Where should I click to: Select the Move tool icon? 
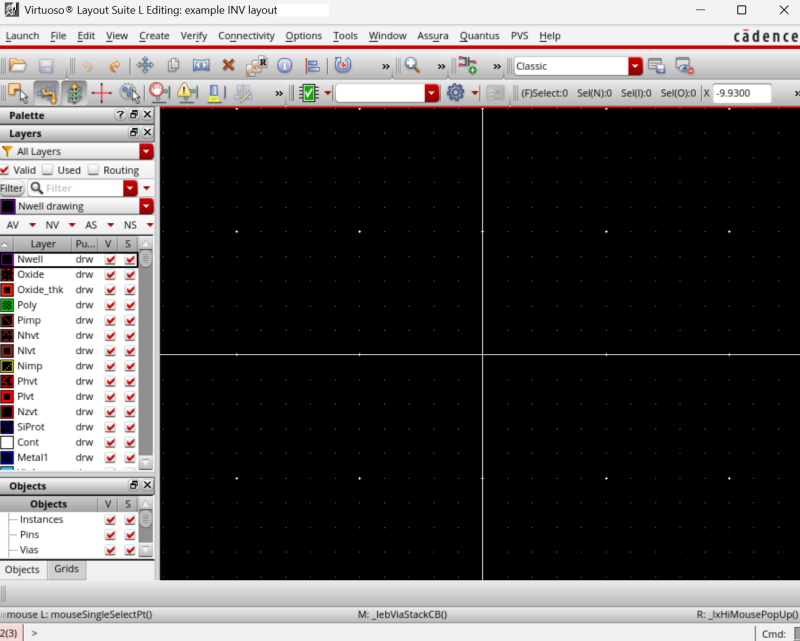(146, 67)
